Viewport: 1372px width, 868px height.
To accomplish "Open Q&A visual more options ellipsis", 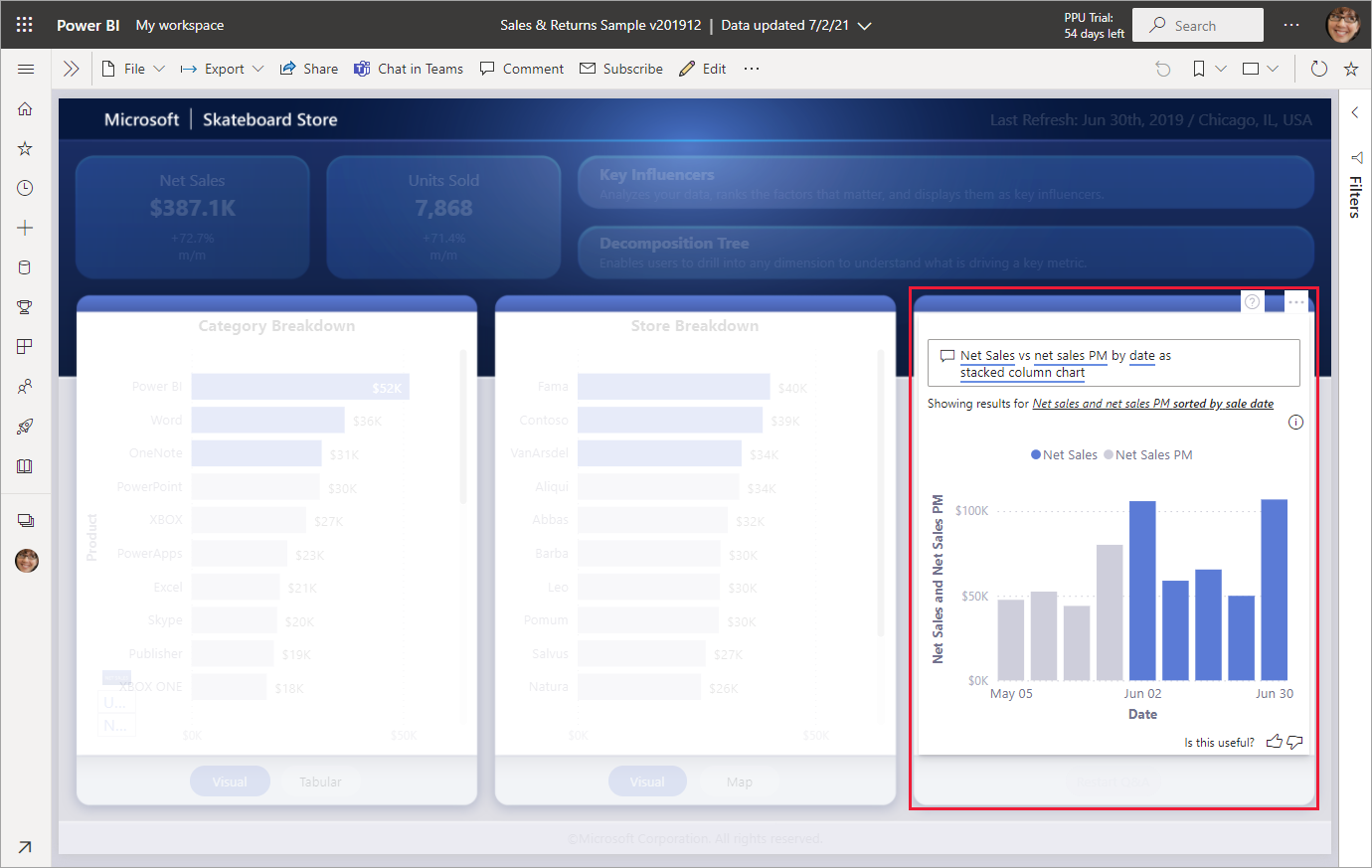I will 1295,301.
